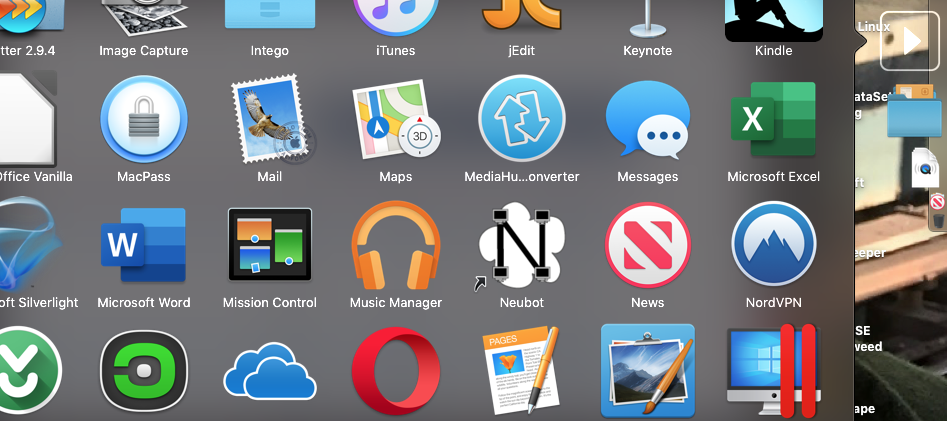Click the 'Music Manager' label text
Screen dimensions: 947x421
[x=396, y=303]
